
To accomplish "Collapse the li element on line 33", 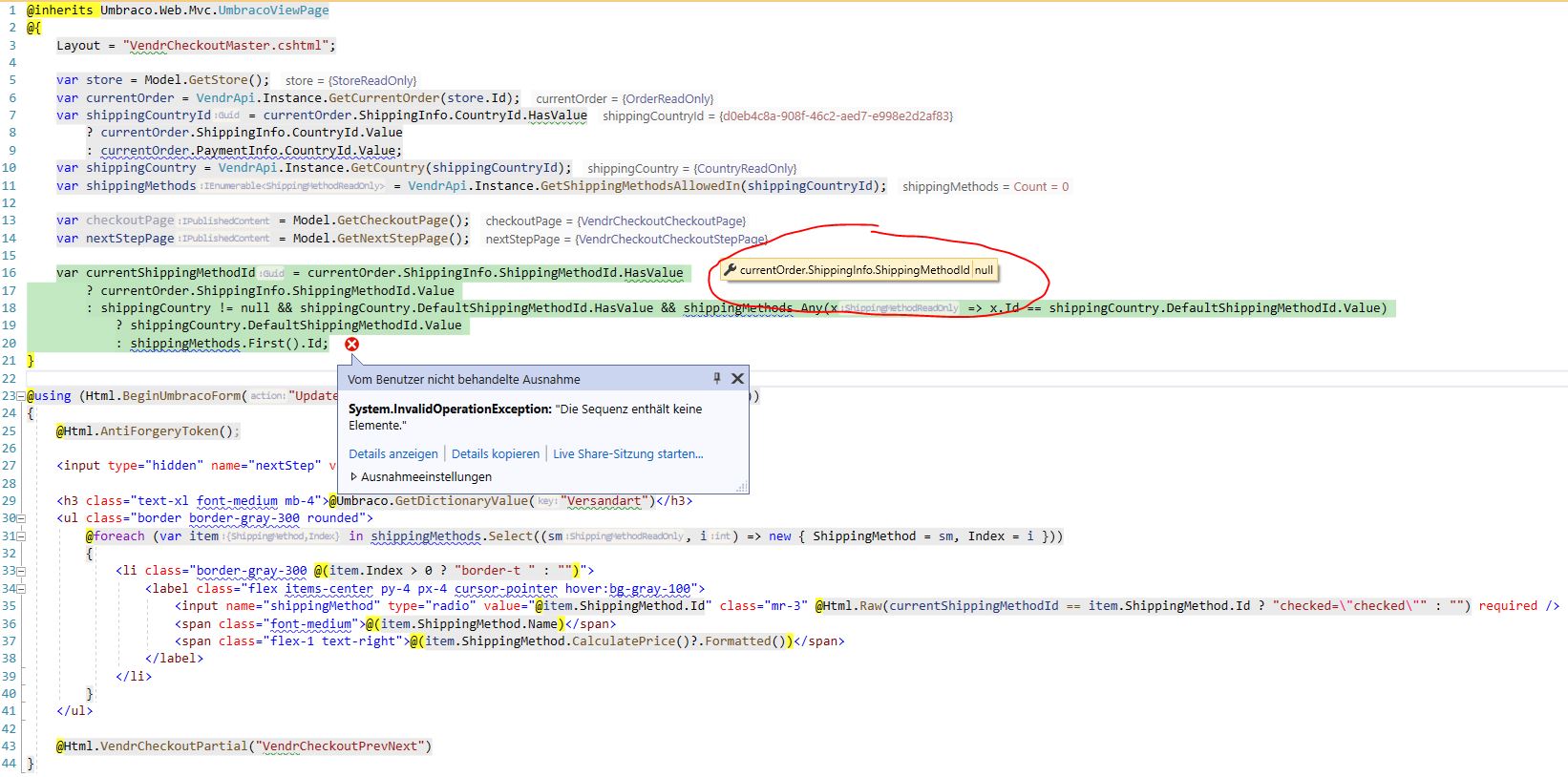I will coord(21,571).
